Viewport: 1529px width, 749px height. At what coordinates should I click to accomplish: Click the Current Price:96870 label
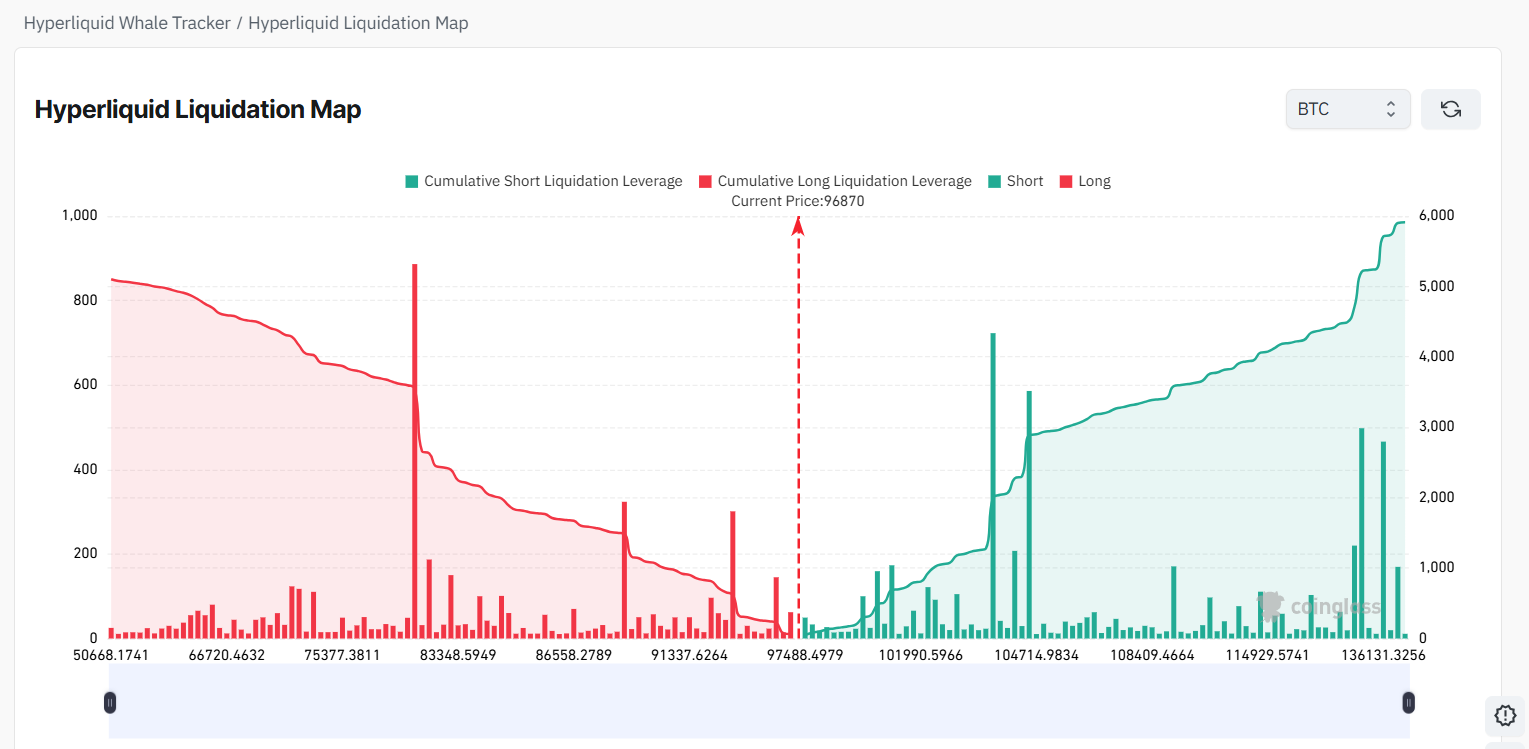tap(798, 201)
